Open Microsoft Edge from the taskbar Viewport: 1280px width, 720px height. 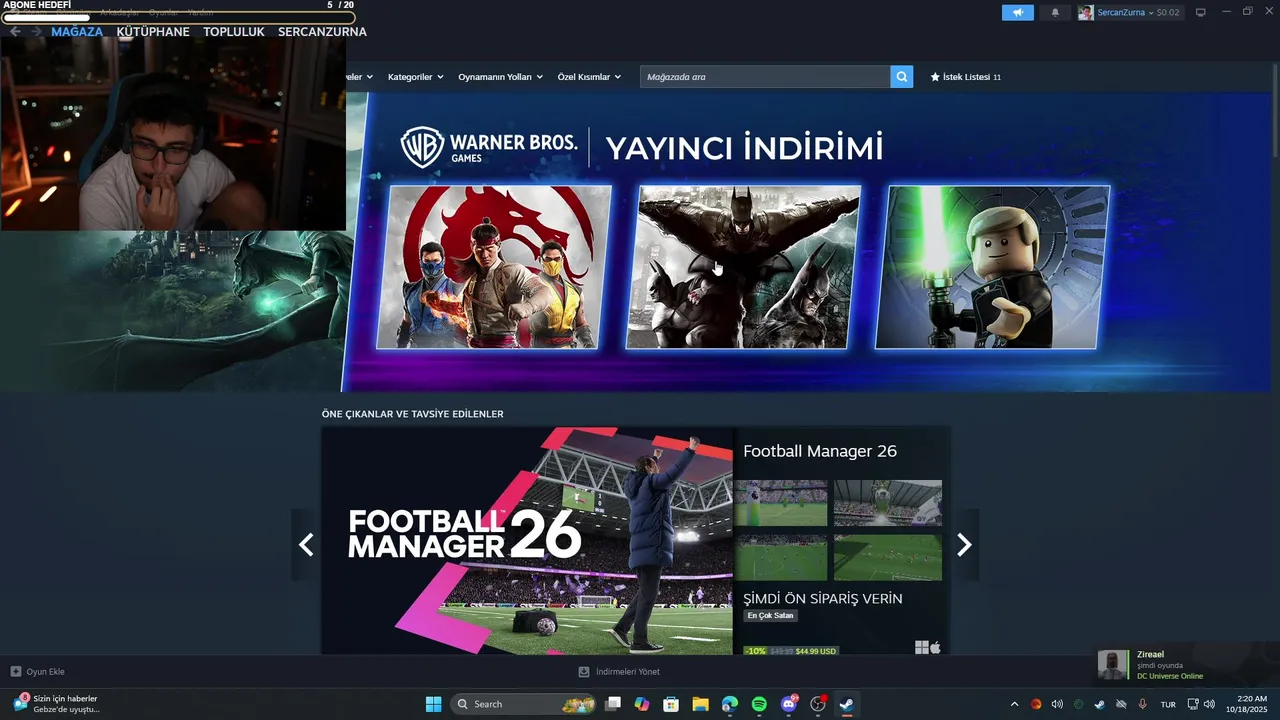[730, 704]
